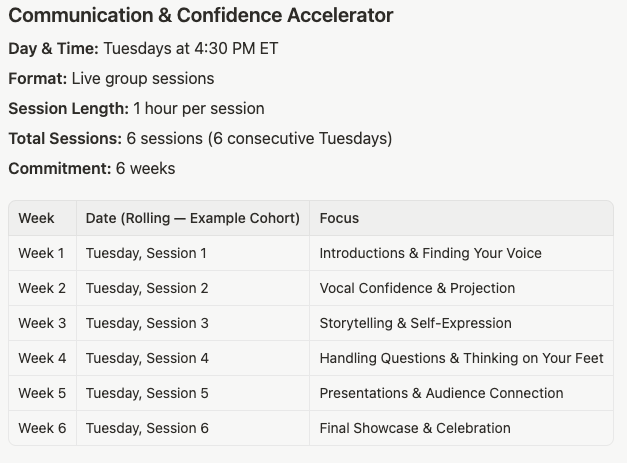Viewport: 627px width, 463px height.
Task: Select the Date (Rolling — Example Cohort) header
Action: [x=193, y=218]
